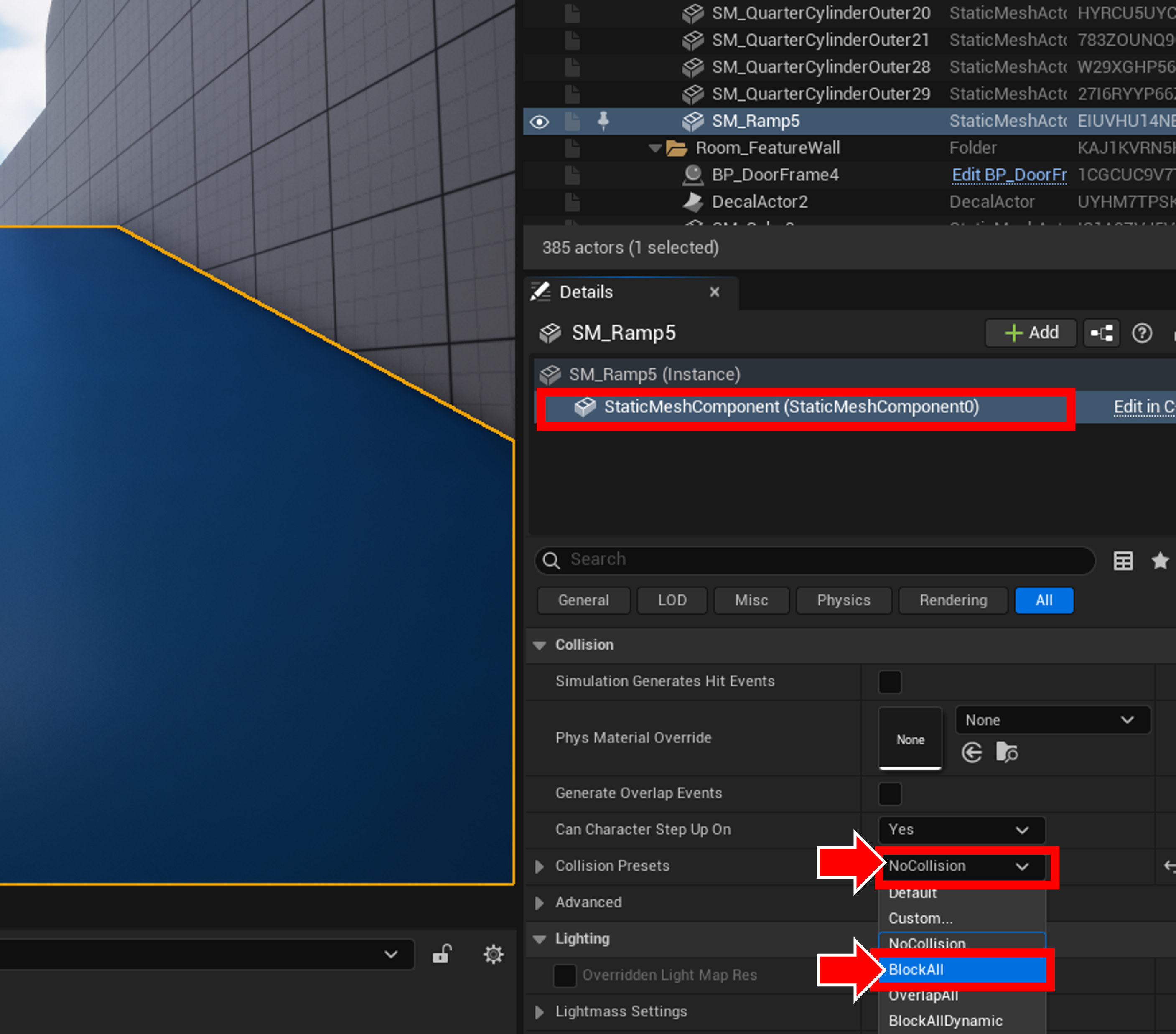Expand the Lightmass Settings section

(x=539, y=1011)
